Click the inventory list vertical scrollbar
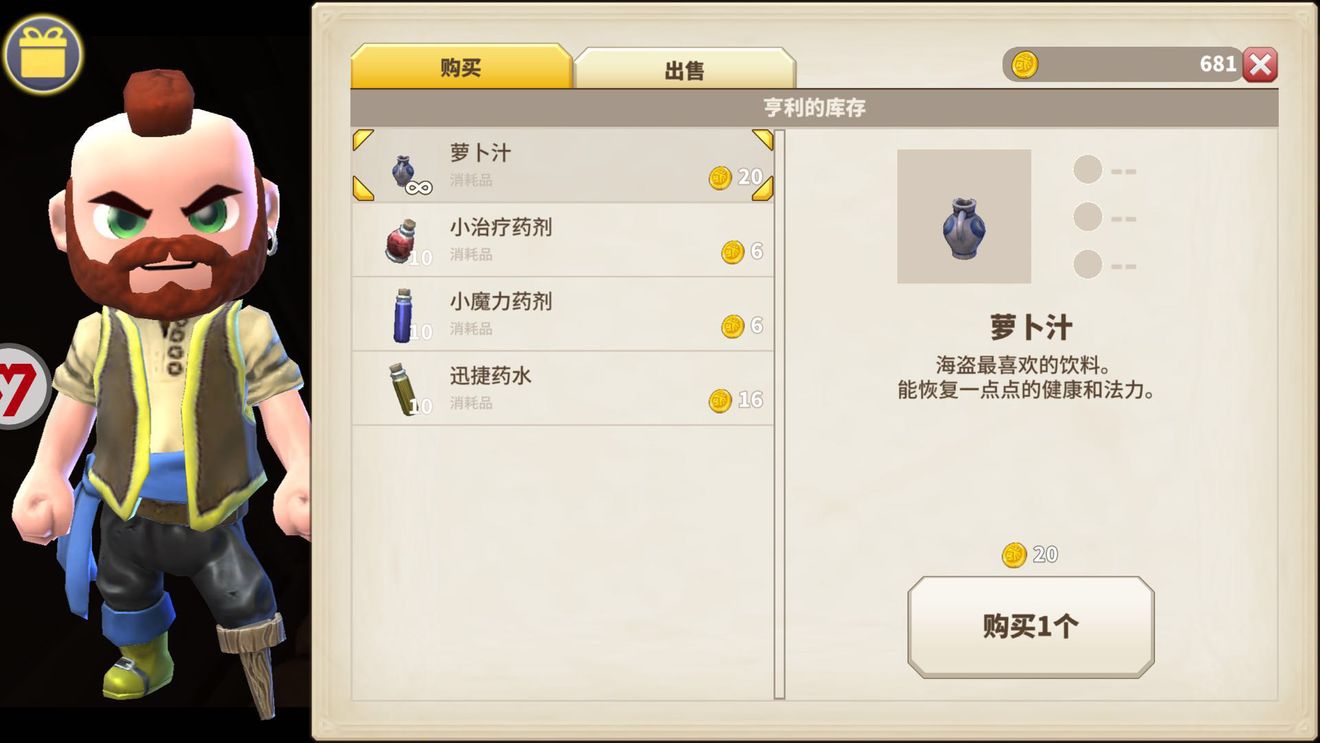This screenshot has height=743, width=1320. pos(780,414)
